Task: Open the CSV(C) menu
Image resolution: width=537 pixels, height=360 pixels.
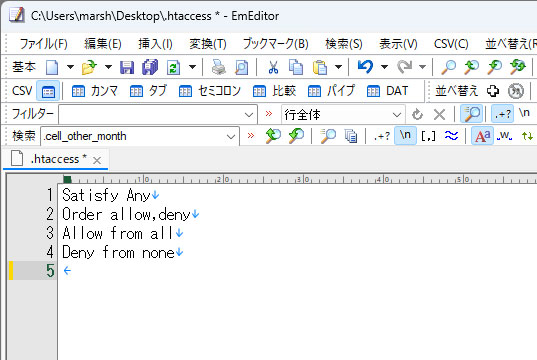Action: coord(451,44)
